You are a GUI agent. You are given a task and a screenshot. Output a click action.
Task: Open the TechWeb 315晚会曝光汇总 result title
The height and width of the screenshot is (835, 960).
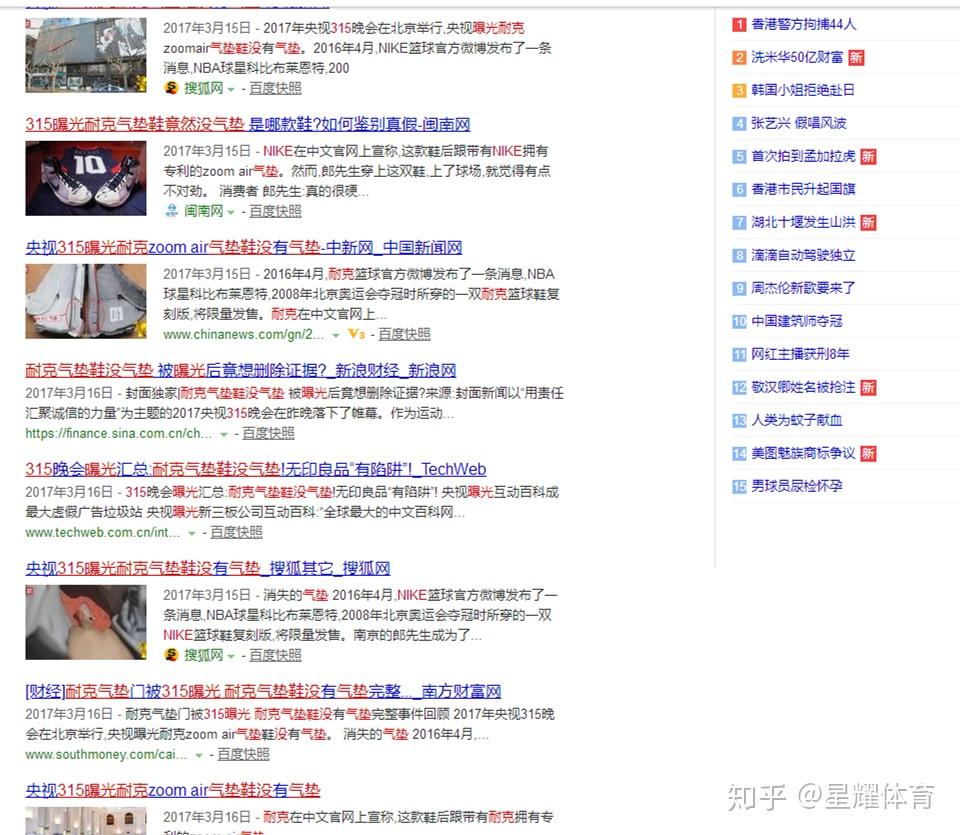(x=255, y=469)
